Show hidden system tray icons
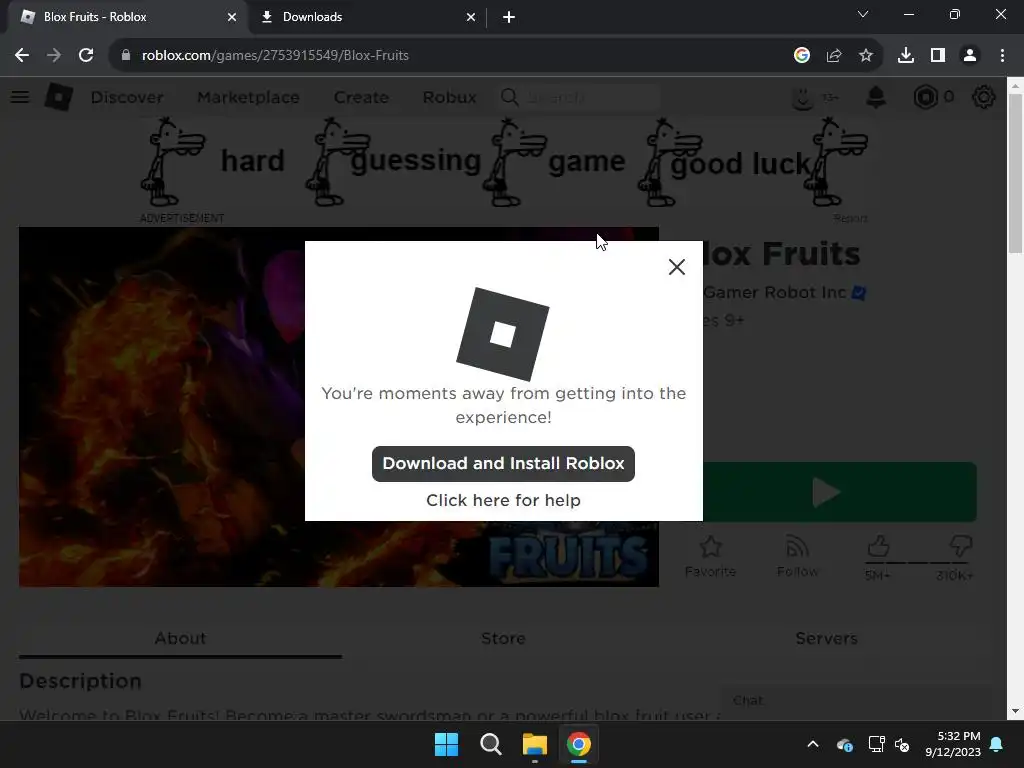 (812, 744)
